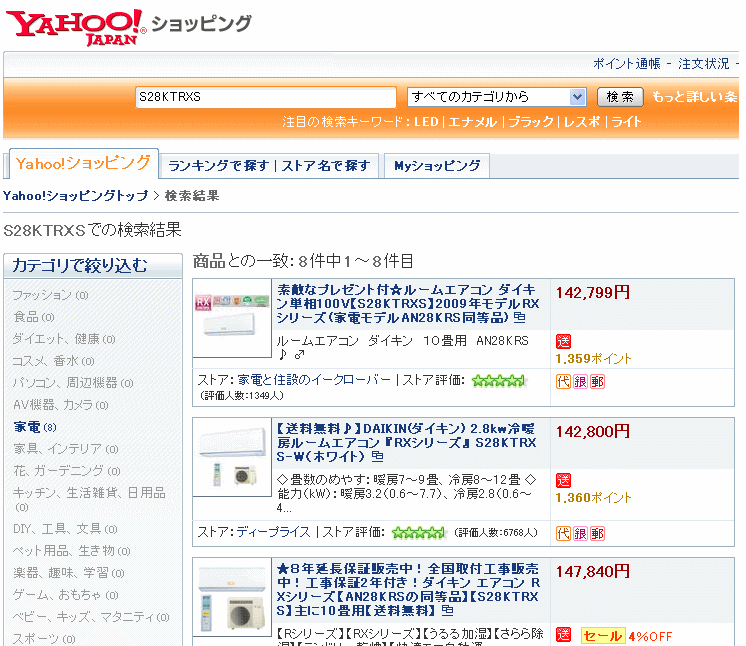This screenshot has width=746, height=646.
Task: Open the 注文状況 order status link
Action: coord(704,64)
